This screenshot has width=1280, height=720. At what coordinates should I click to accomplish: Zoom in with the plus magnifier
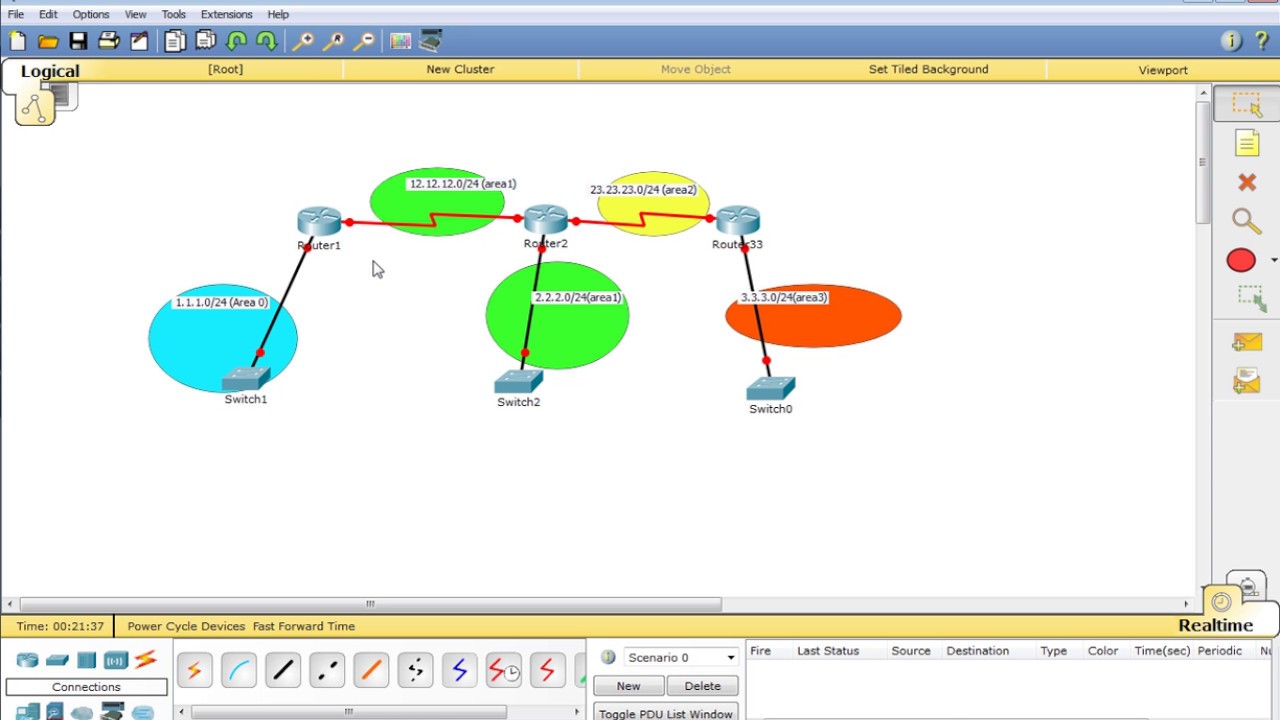tap(303, 41)
